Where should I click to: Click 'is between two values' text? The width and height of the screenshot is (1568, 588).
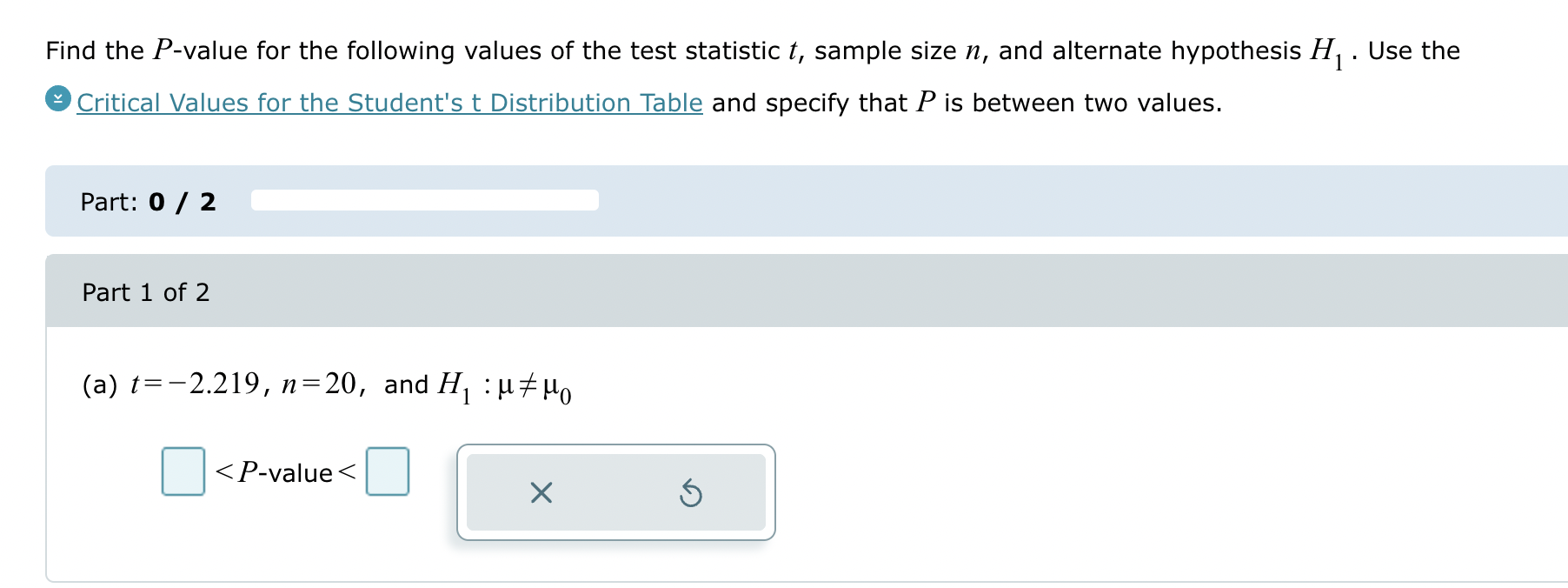coord(1083,103)
